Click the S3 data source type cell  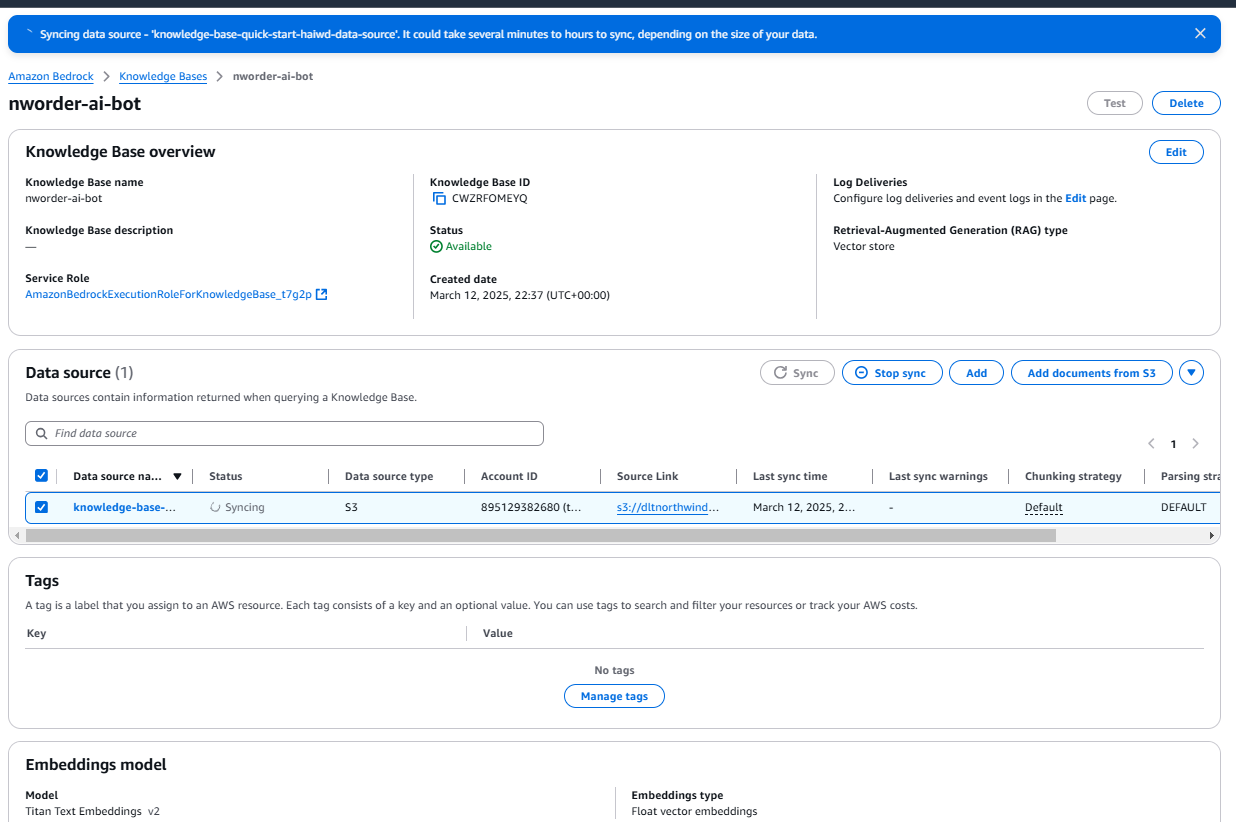pos(351,507)
